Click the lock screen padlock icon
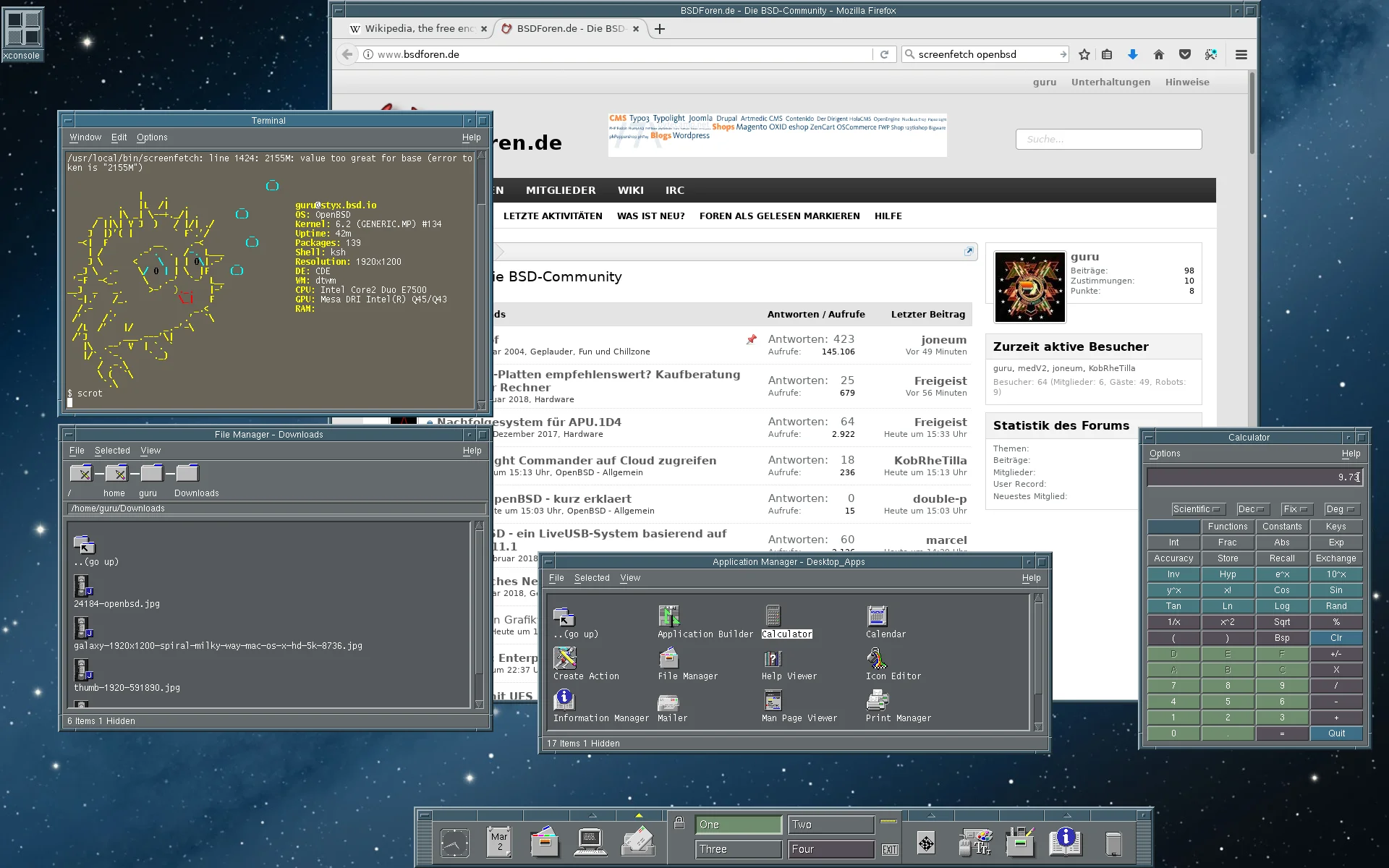 click(x=679, y=823)
